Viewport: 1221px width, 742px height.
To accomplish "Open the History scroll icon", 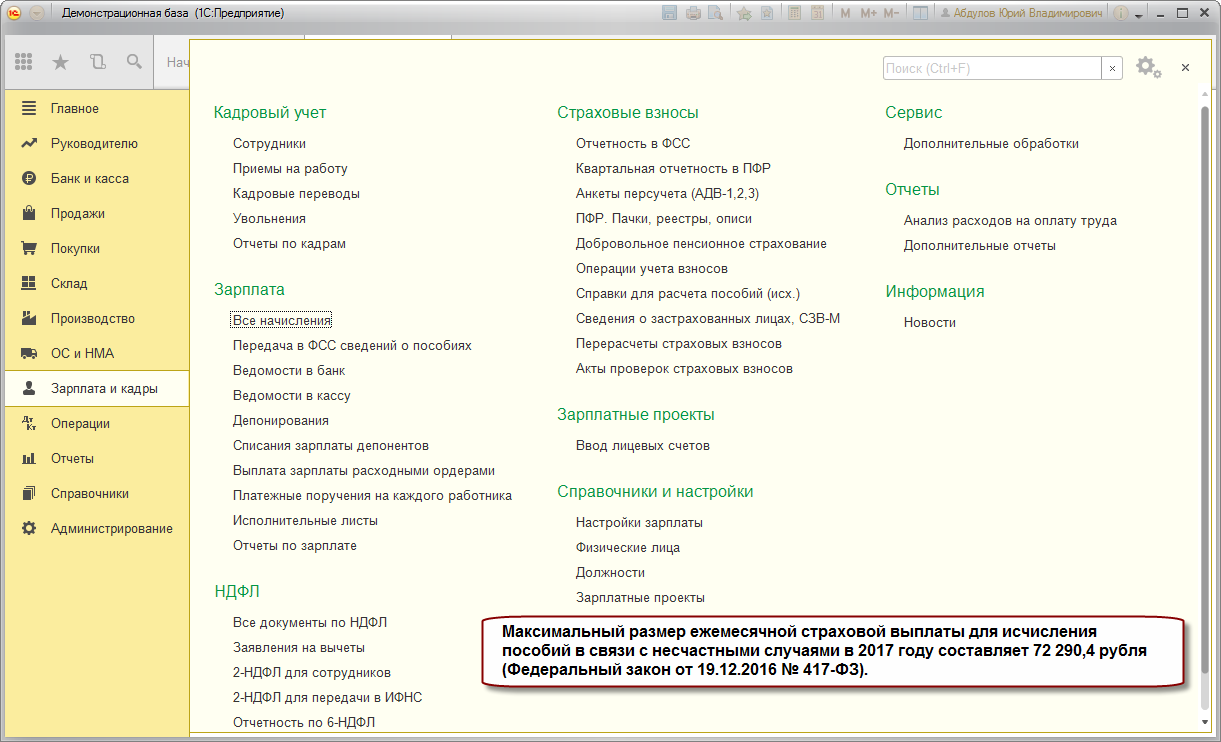I will pos(97,62).
